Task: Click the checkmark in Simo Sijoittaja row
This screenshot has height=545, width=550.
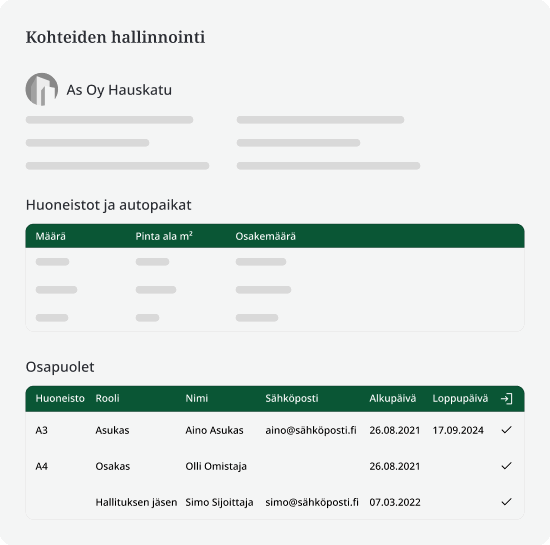Action: [507, 502]
